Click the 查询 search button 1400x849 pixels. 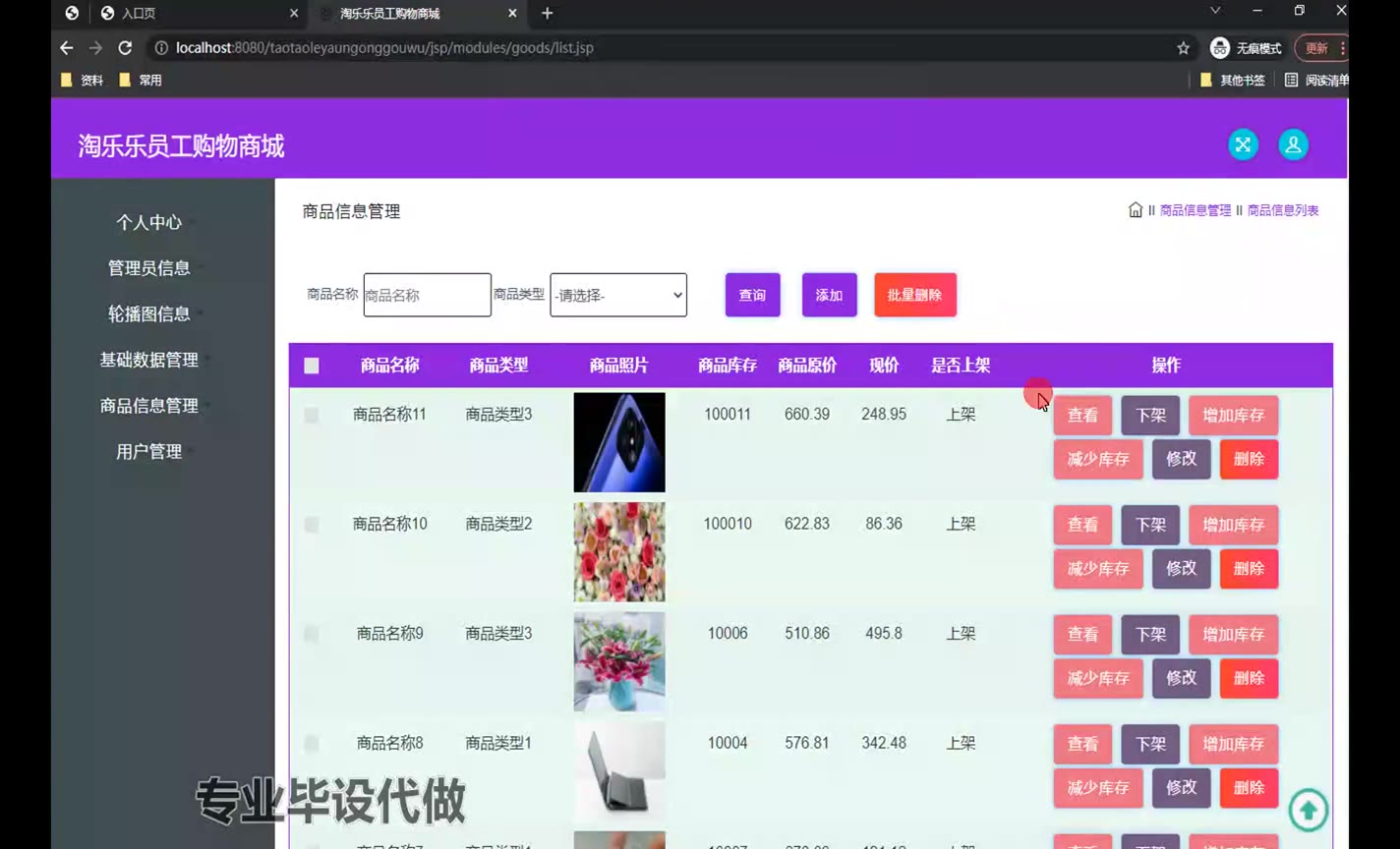tap(752, 295)
